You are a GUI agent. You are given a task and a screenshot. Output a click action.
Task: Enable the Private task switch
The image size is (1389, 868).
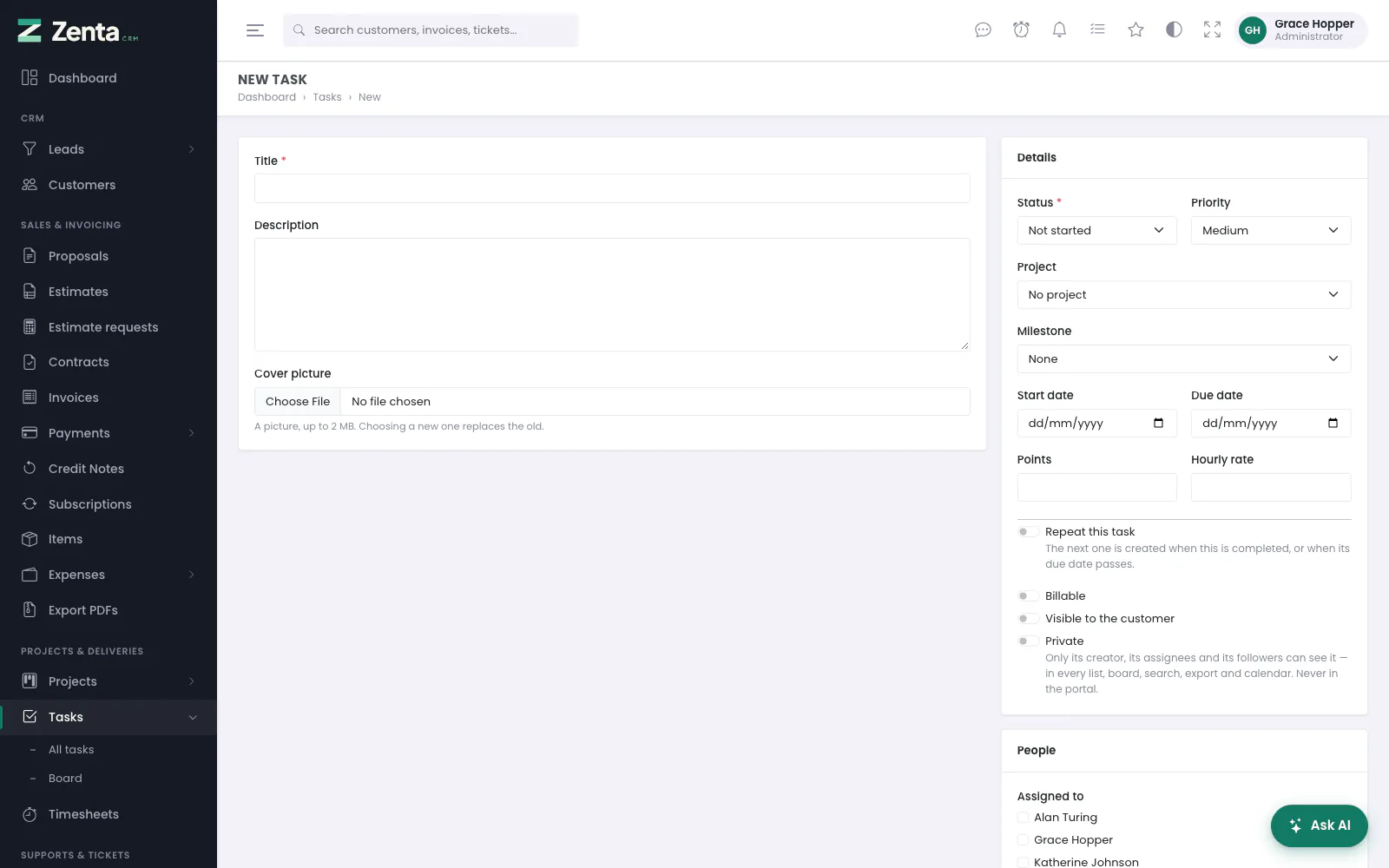point(1028,641)
